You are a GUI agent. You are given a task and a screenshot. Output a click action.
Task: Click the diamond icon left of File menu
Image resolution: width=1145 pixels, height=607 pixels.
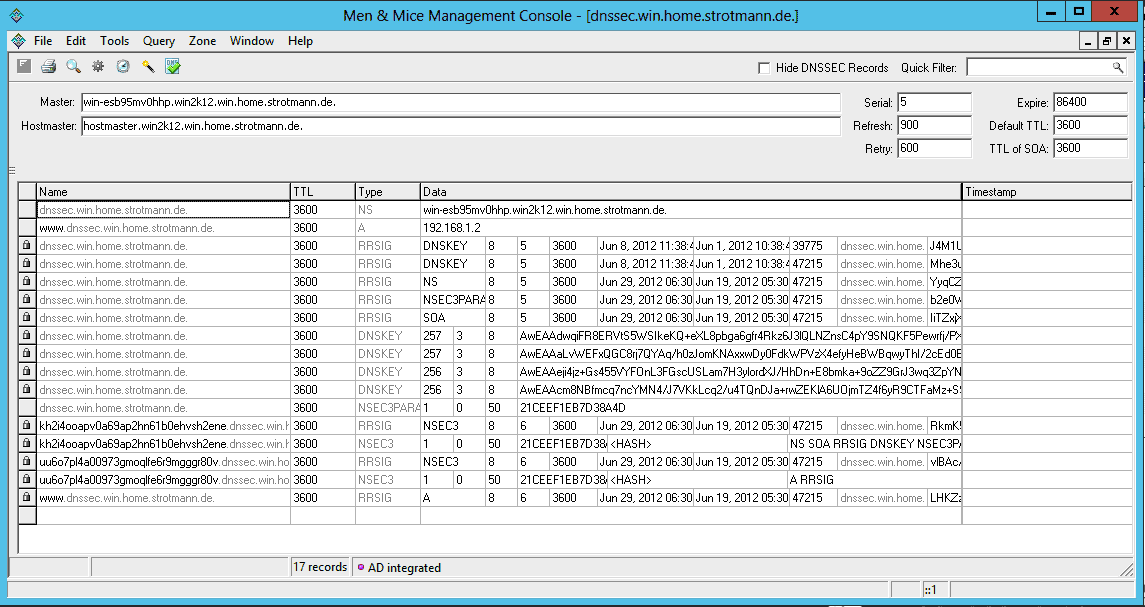[x=16, y=41]
